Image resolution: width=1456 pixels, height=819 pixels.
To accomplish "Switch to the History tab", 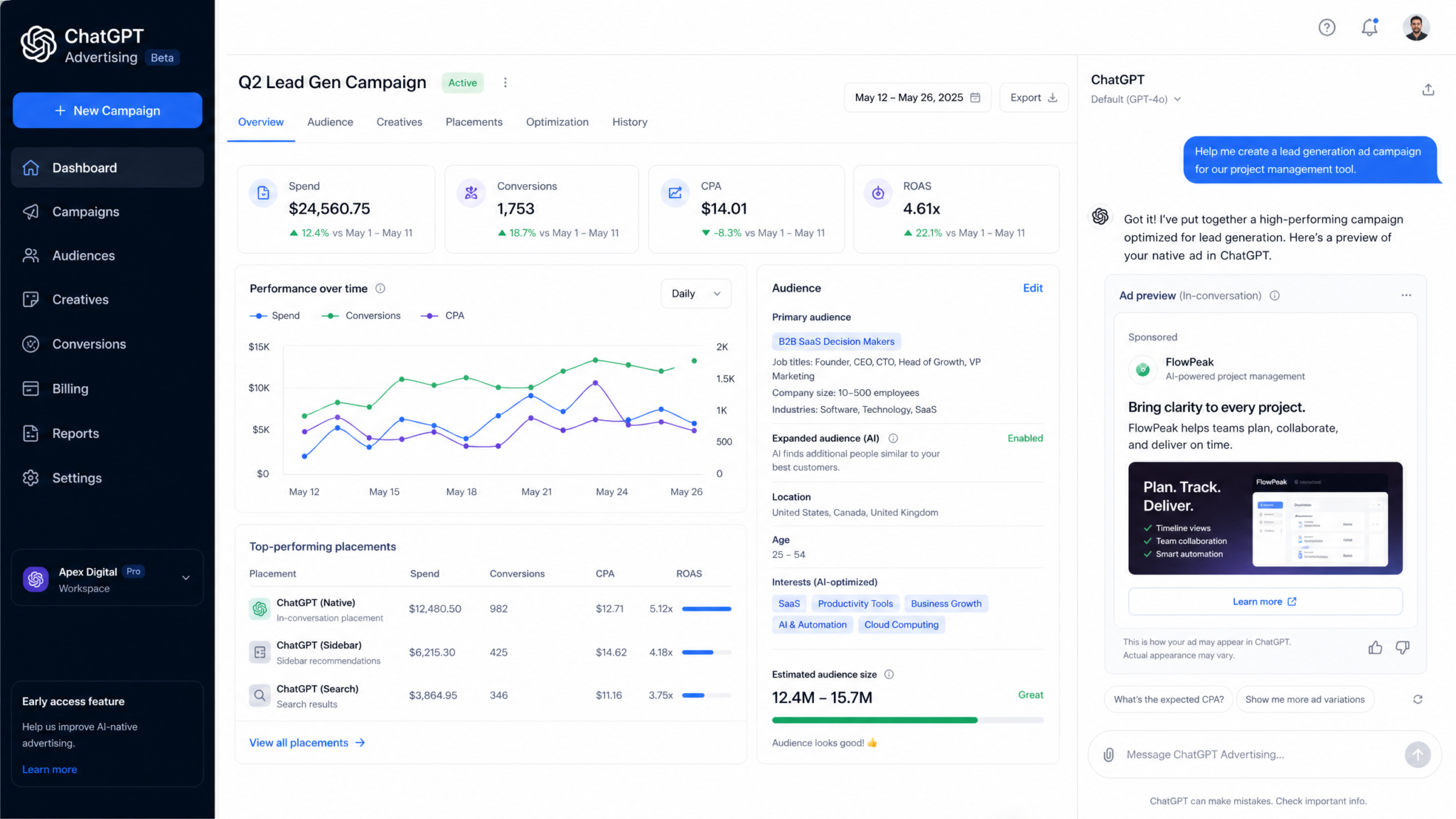I will pos(629,122).
